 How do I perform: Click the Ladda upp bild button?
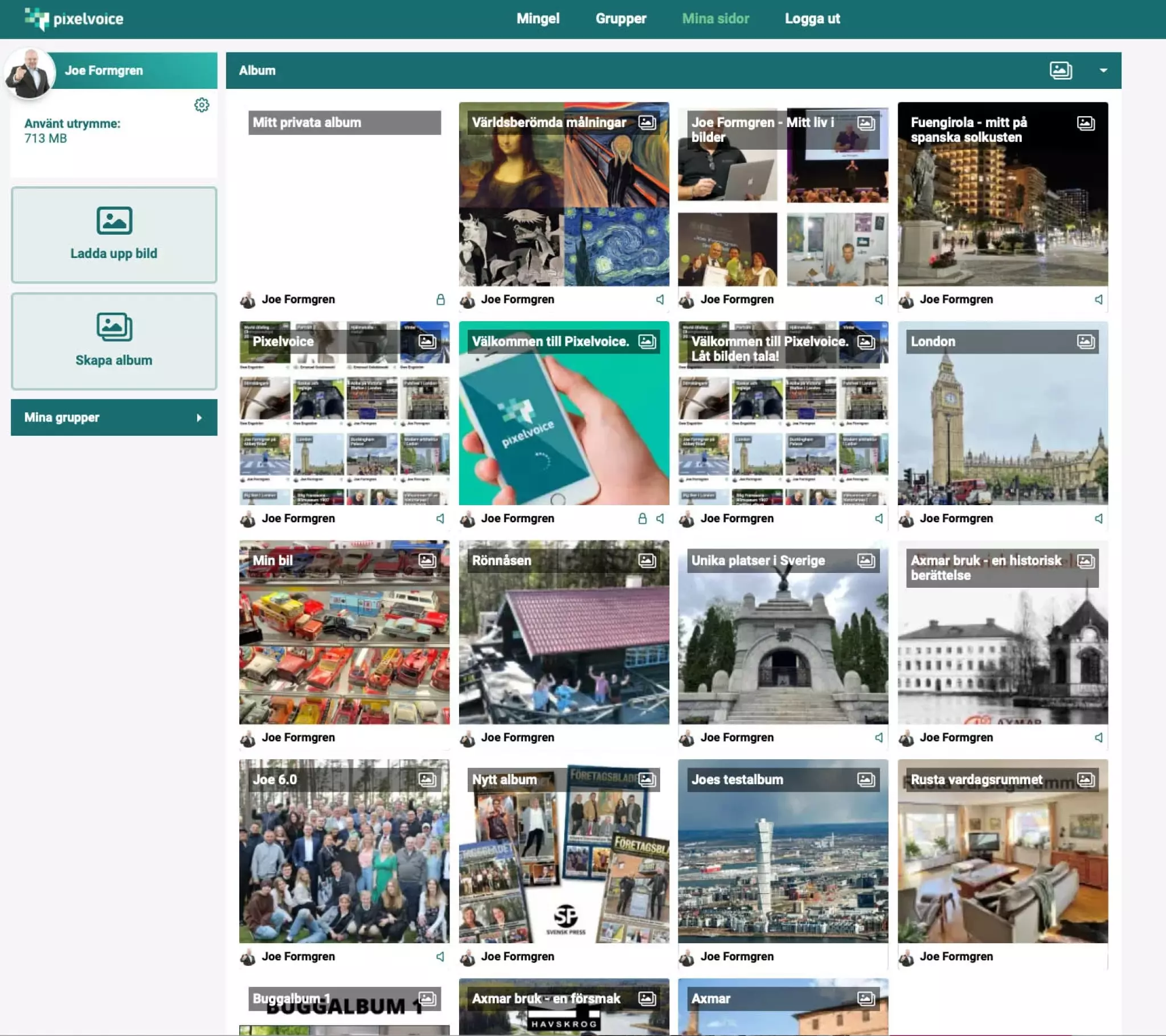coord(113,235)
